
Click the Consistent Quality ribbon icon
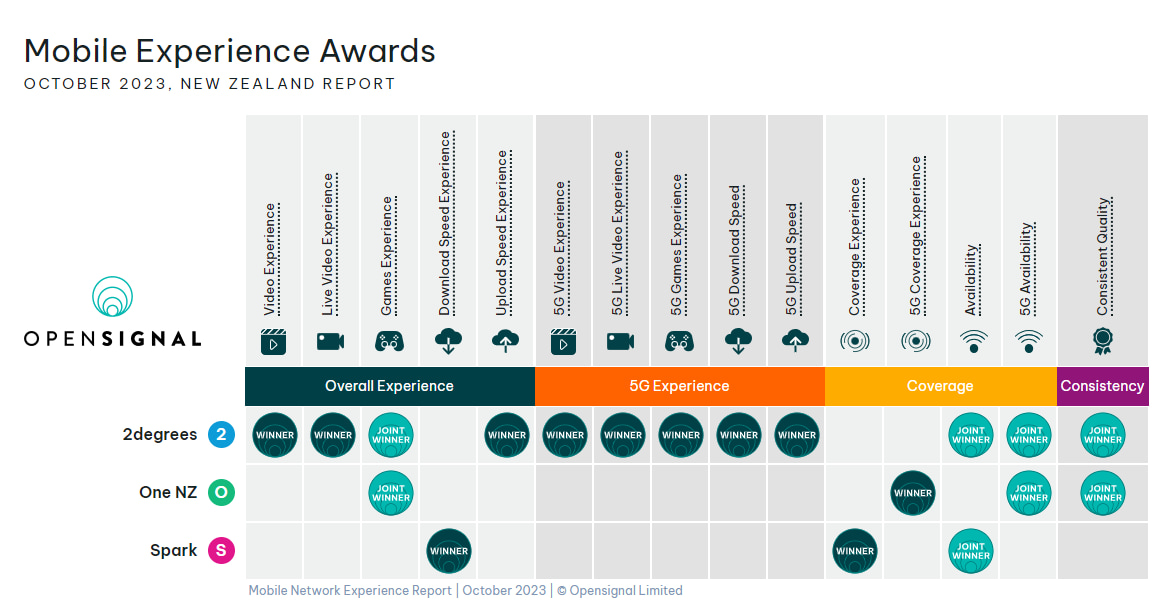pyautogui.click(x=1102, y=341)
